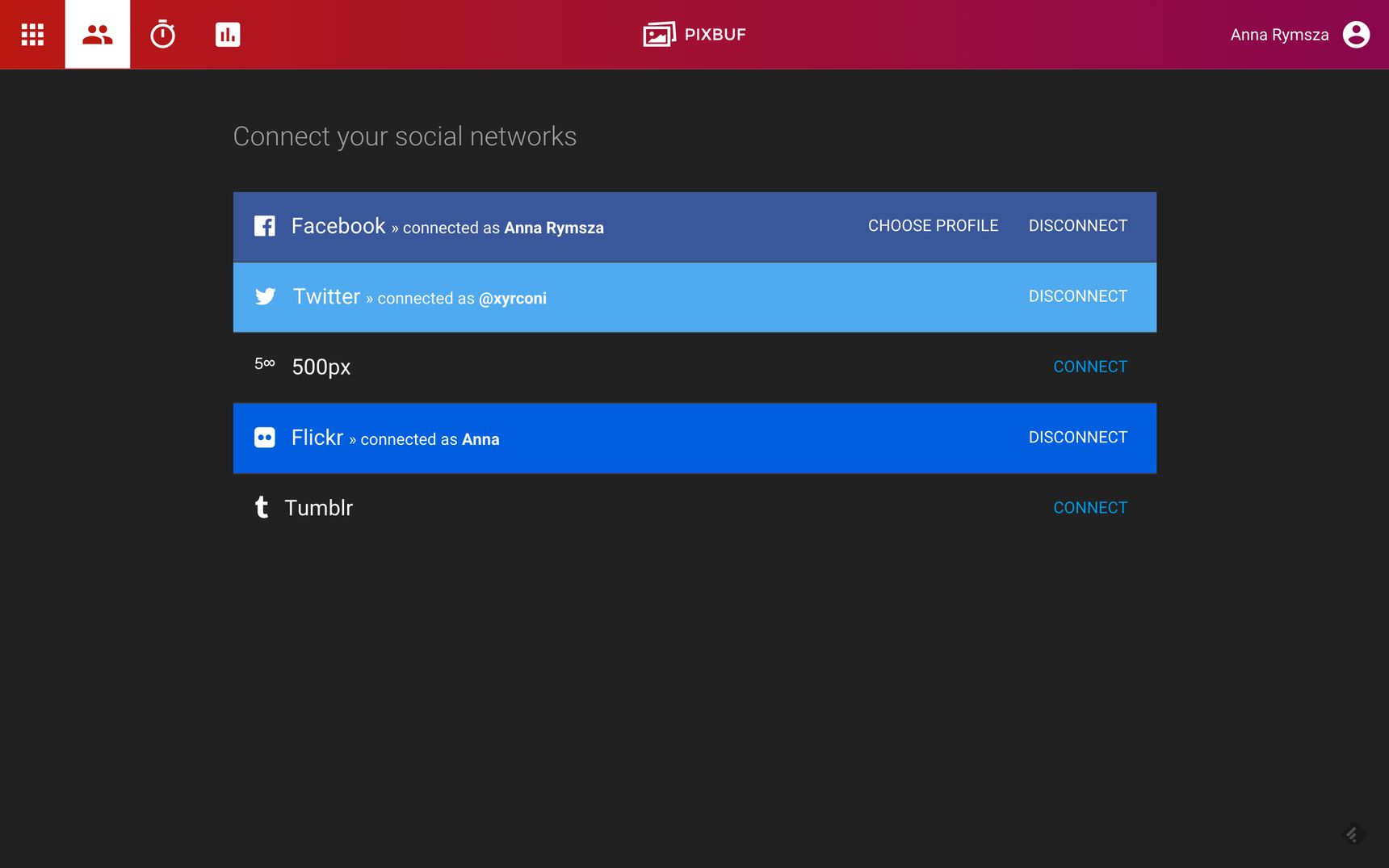Select the people/social networks tab icon
The image size is (1389, 868).
point(97,35)
